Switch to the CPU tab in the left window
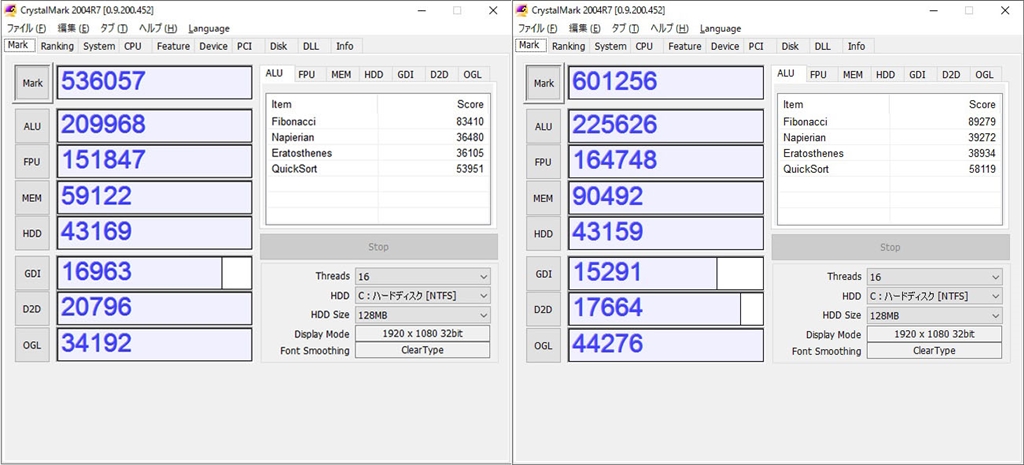This screenshot has width=1024, height=465. pyautogui.click(x=133, y=46)
